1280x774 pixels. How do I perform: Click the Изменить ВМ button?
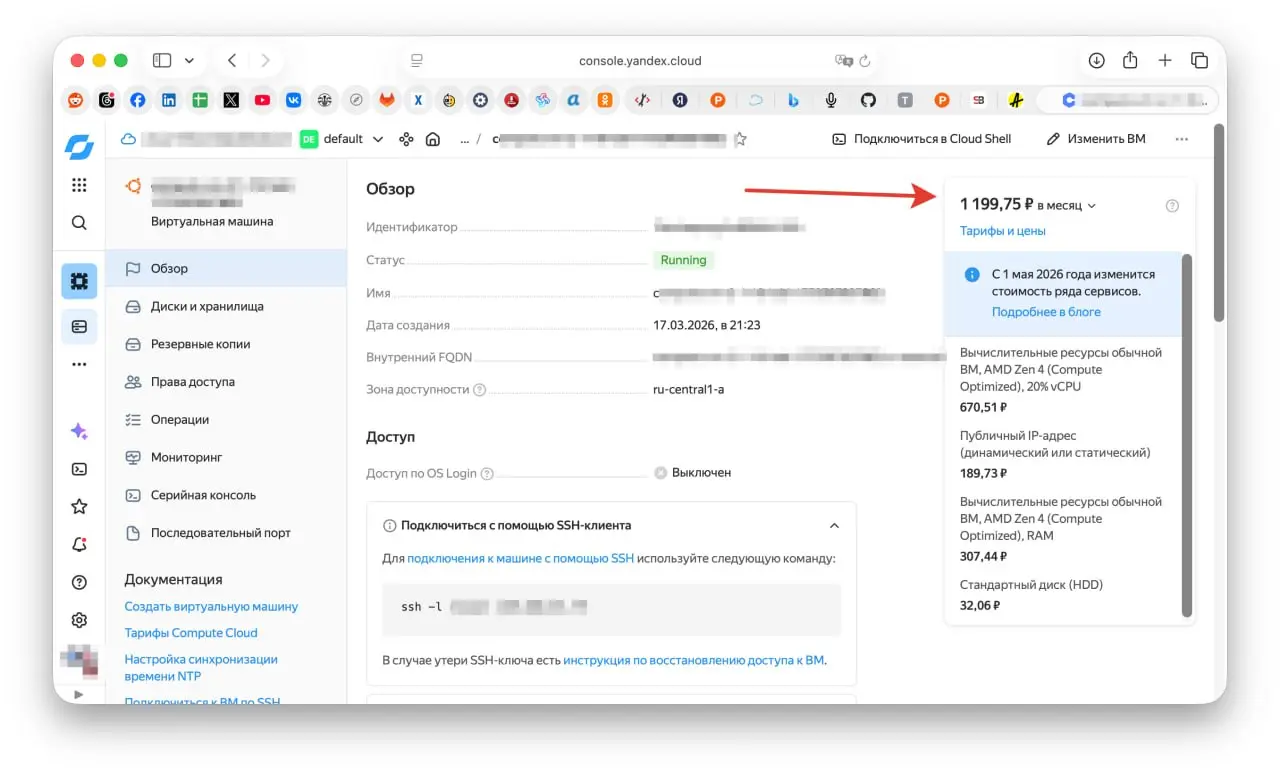point(1097,140)
